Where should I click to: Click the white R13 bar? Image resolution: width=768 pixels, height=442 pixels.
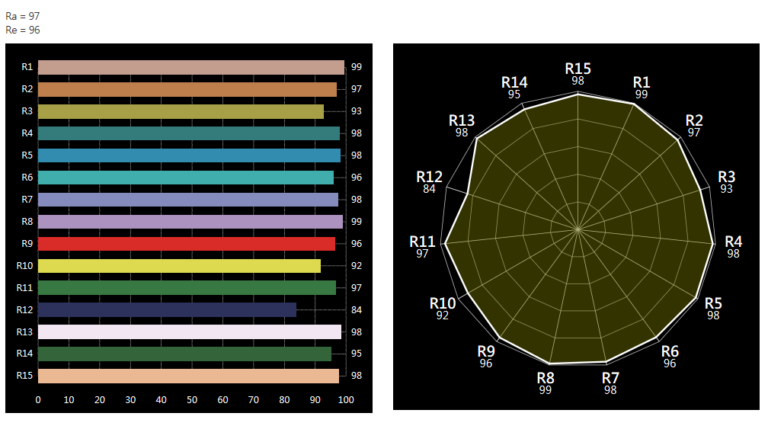tap(190, 332)
